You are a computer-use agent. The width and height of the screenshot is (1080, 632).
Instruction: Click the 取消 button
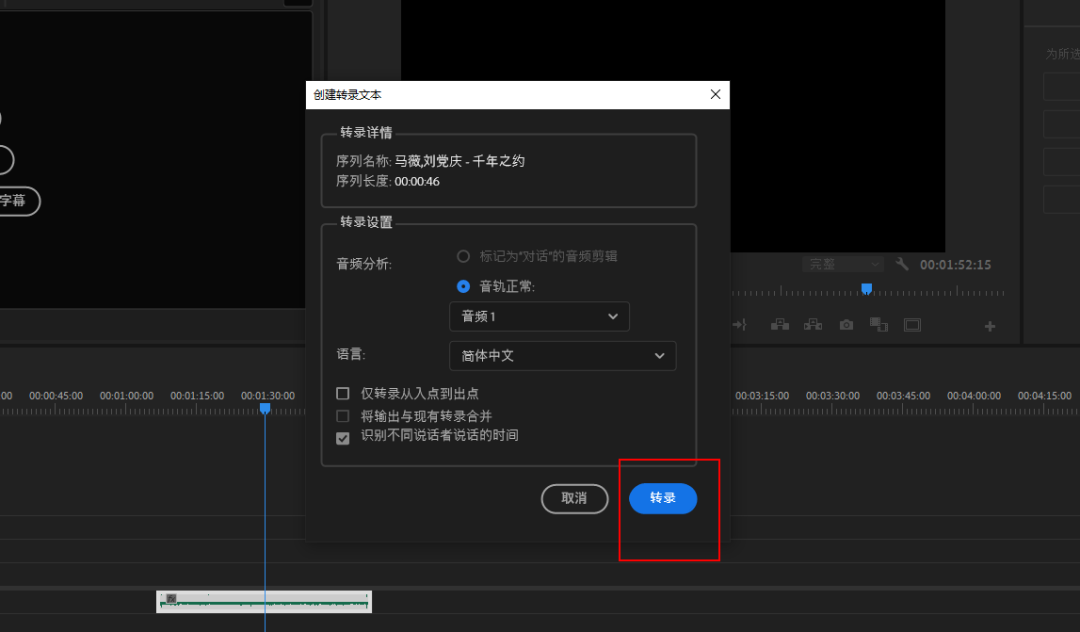click(574, 498)
